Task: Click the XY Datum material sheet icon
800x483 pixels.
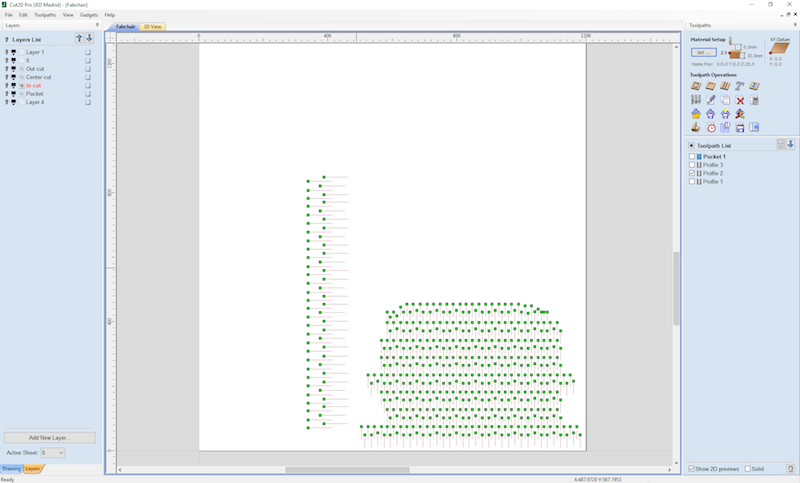Action: 779,48
